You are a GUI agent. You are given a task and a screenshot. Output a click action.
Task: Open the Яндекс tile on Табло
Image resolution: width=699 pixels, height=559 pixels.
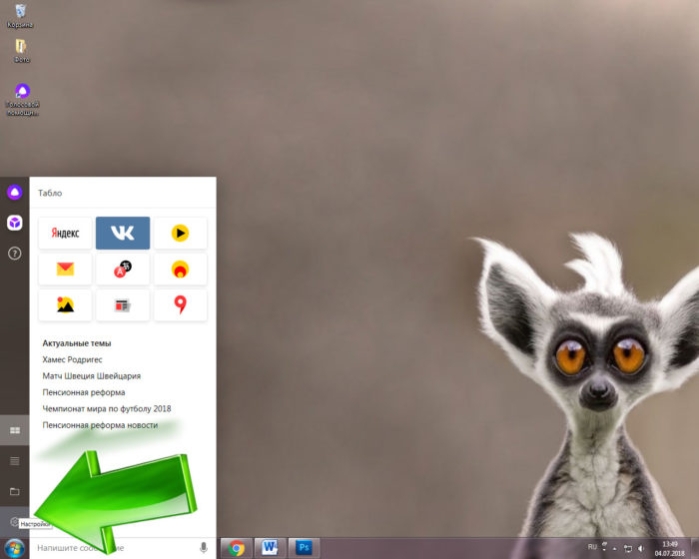click(65, 233)
